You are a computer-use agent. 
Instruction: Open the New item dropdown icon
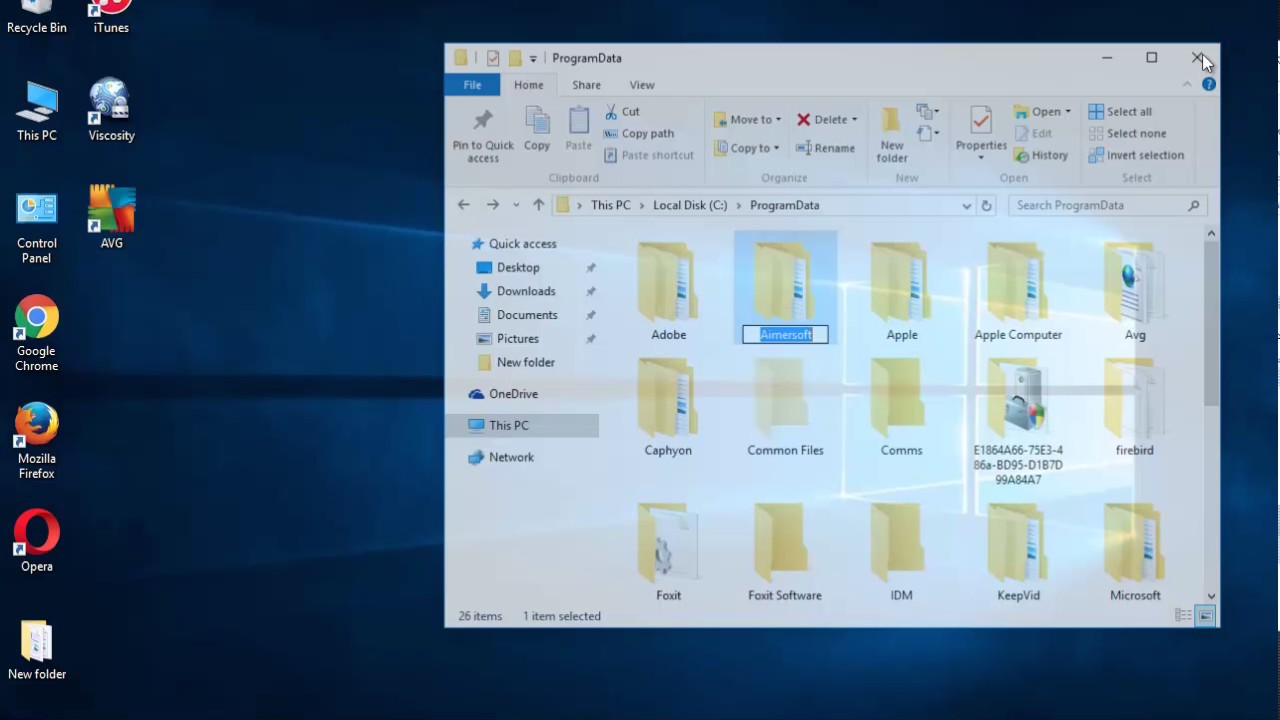pyautogui.click(x=927, y=112)
